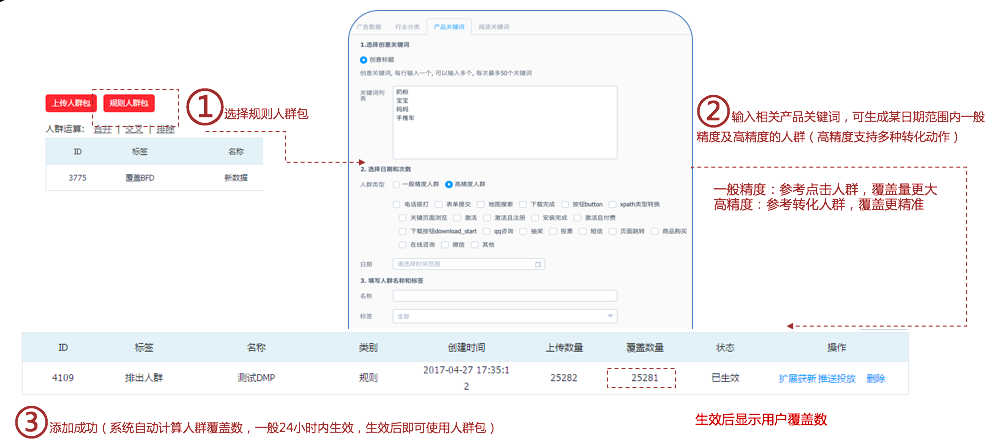Image resolution: width=997 pixels, height=448 pixels.
Task: Expand the 标签 dropdown arrow
Action: coord(610,316)
